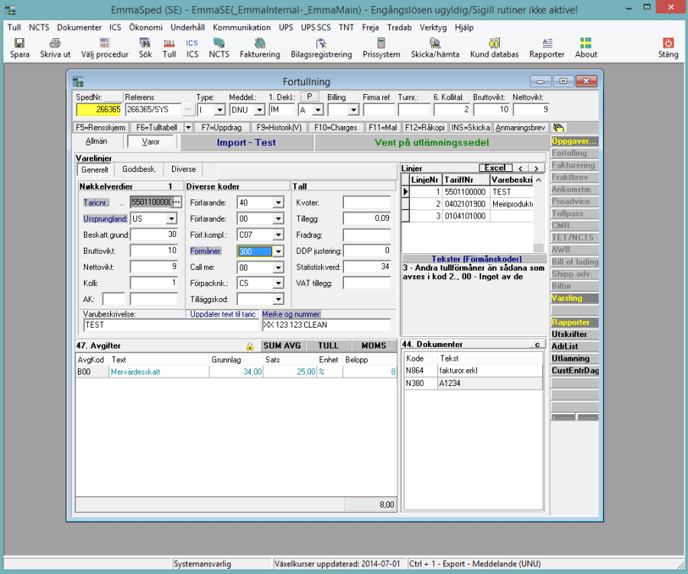Open the Ökonomi menu
688x574 pixels.
(146, 27)
